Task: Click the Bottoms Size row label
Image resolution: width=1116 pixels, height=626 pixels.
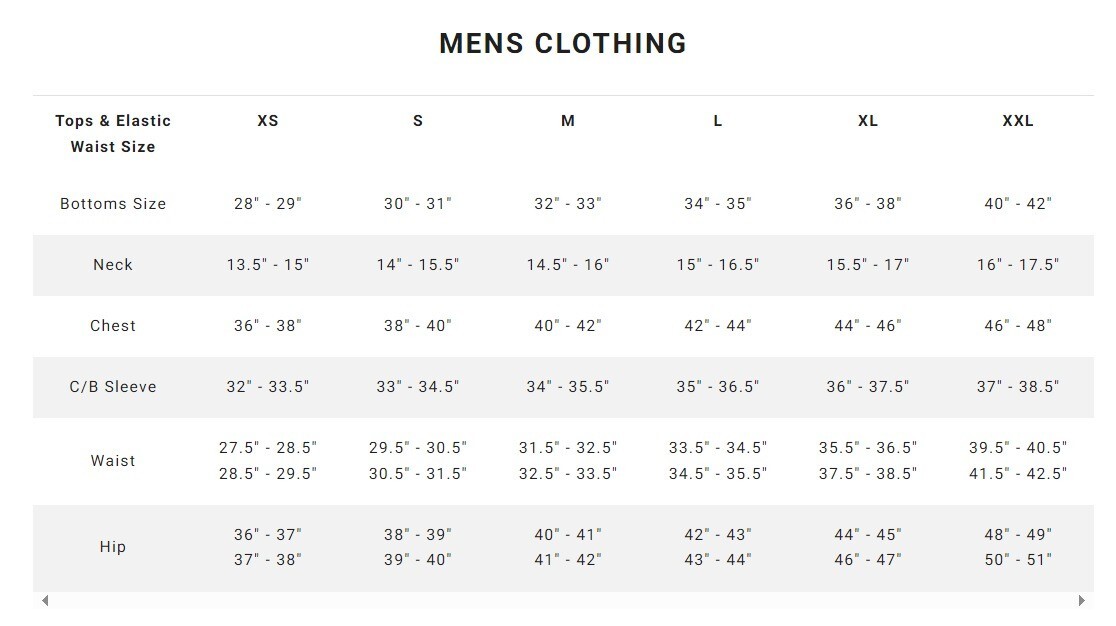Action: [113, 204]
